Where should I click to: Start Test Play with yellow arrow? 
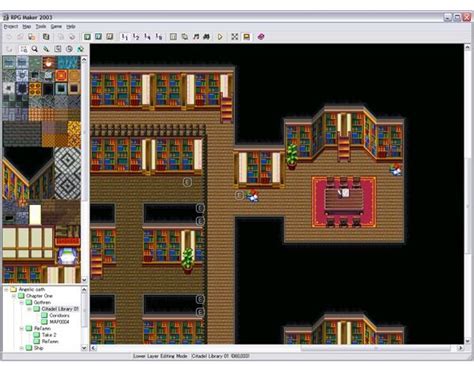click(x=220, y=37)
